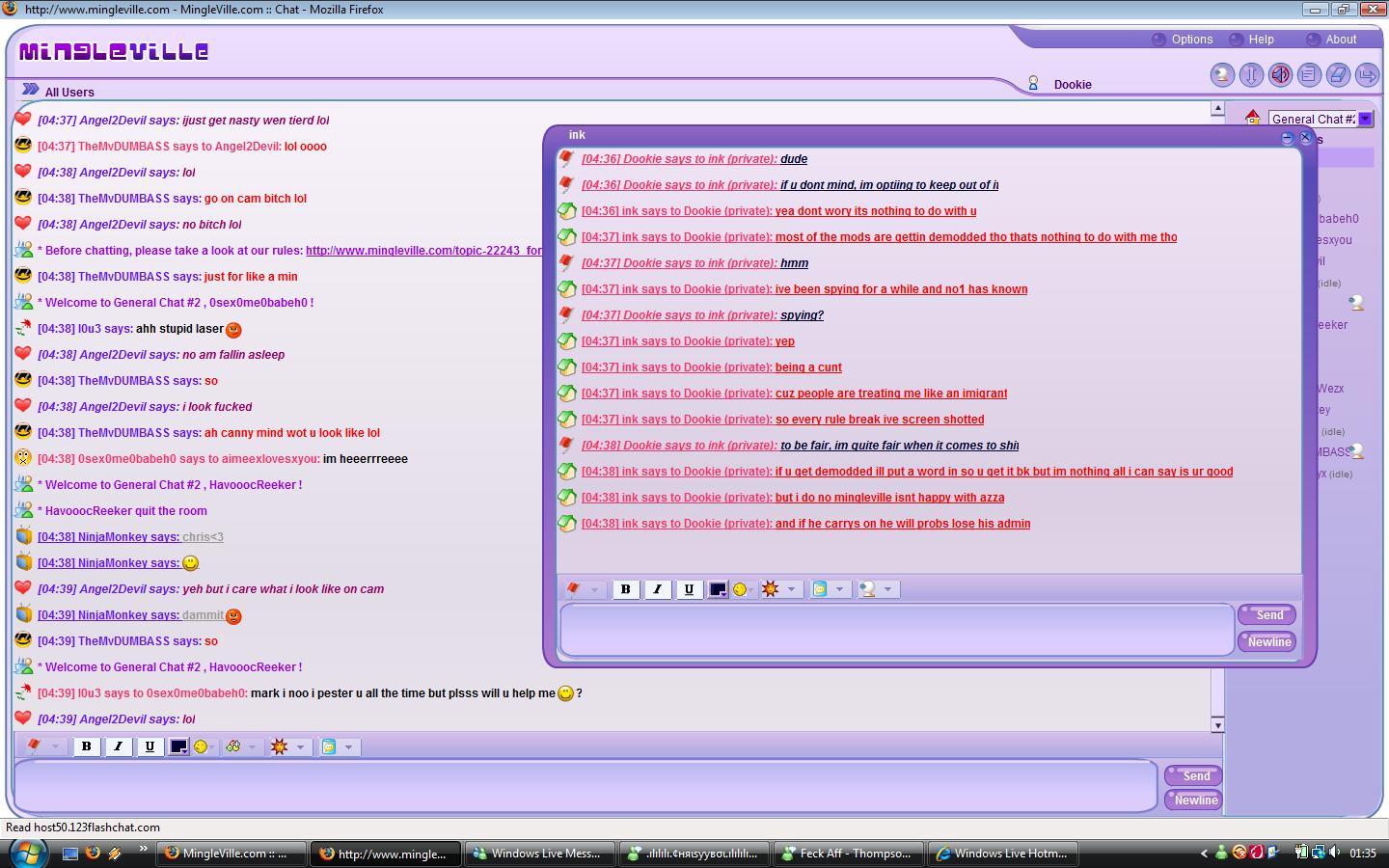Open the General Chat #2 room dropdown

point(1365,119)
